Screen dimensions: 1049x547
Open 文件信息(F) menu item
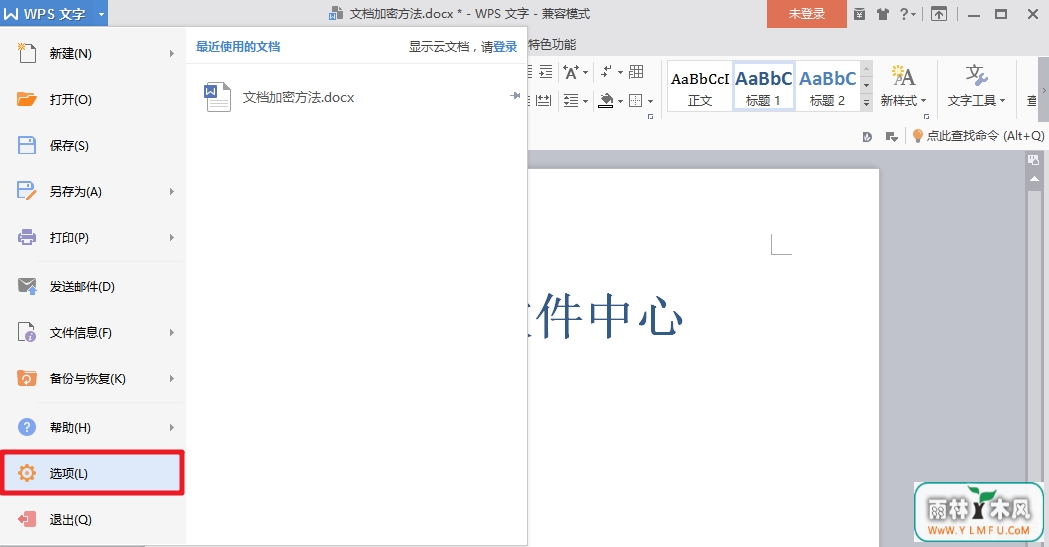pos(92,332)
